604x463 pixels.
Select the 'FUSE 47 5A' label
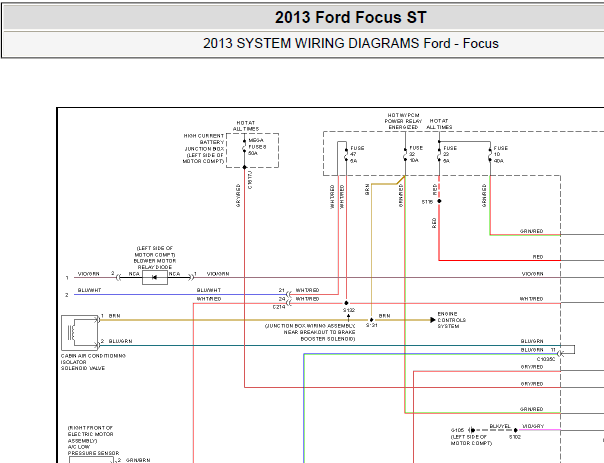357,154
